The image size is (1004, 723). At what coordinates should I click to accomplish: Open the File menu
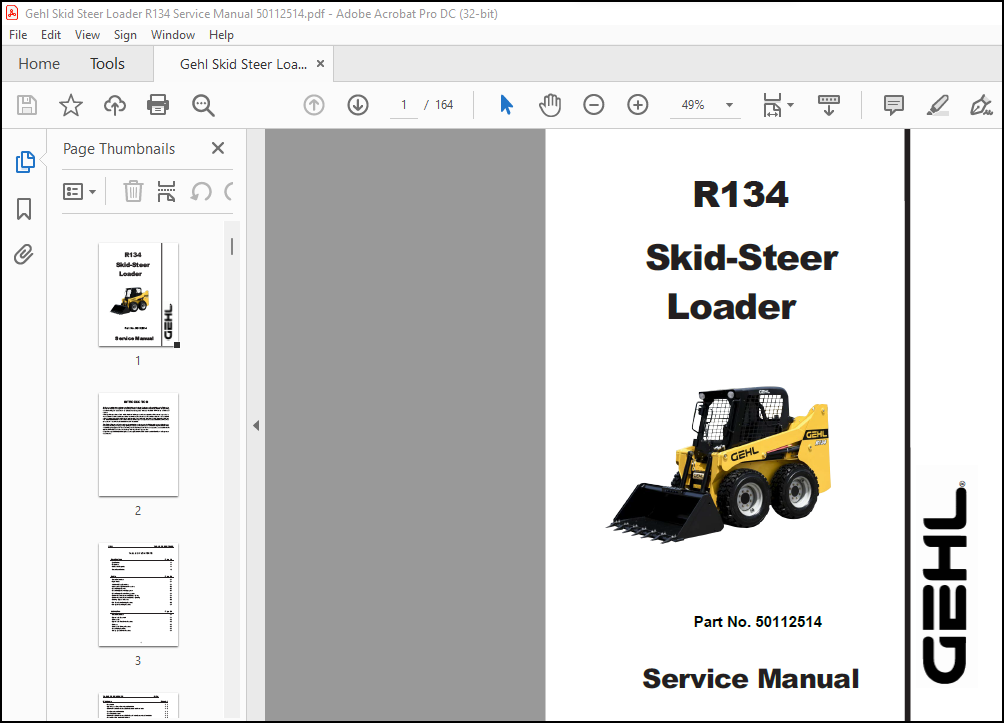(18, 35)
